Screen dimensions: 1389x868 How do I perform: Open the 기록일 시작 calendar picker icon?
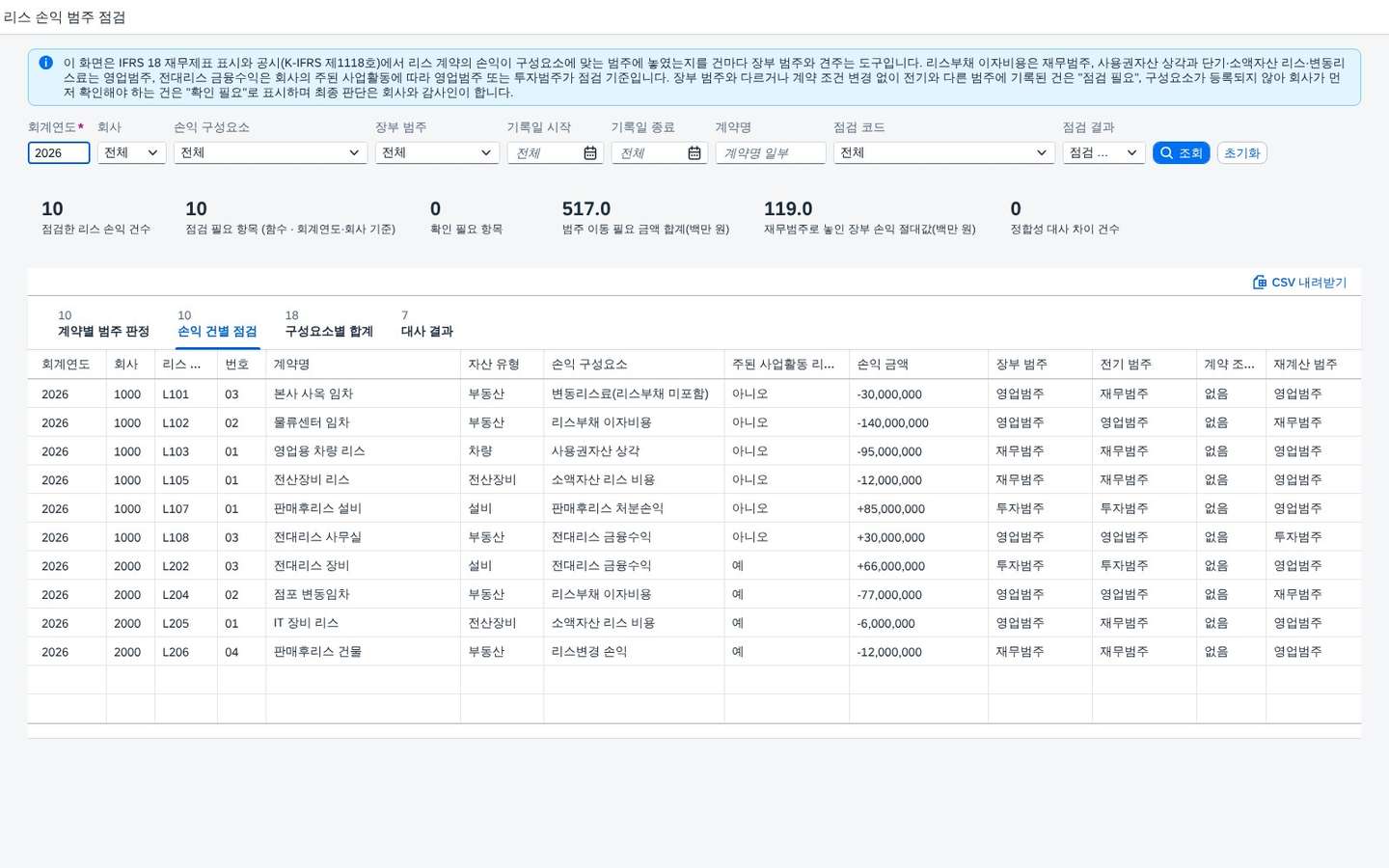[x=590, y=153]
